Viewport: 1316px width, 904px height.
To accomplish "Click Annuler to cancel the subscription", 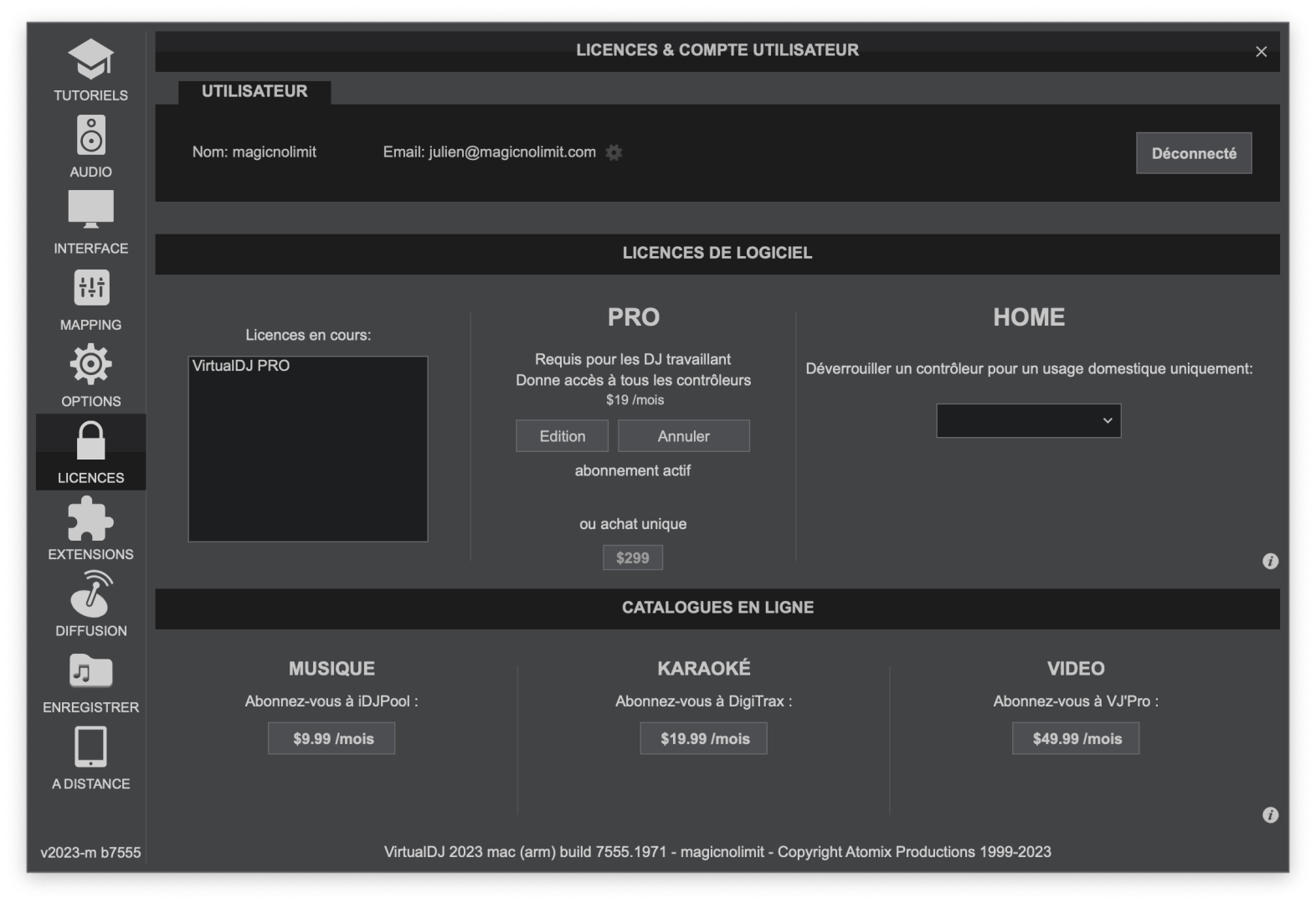I will [683, 436].
